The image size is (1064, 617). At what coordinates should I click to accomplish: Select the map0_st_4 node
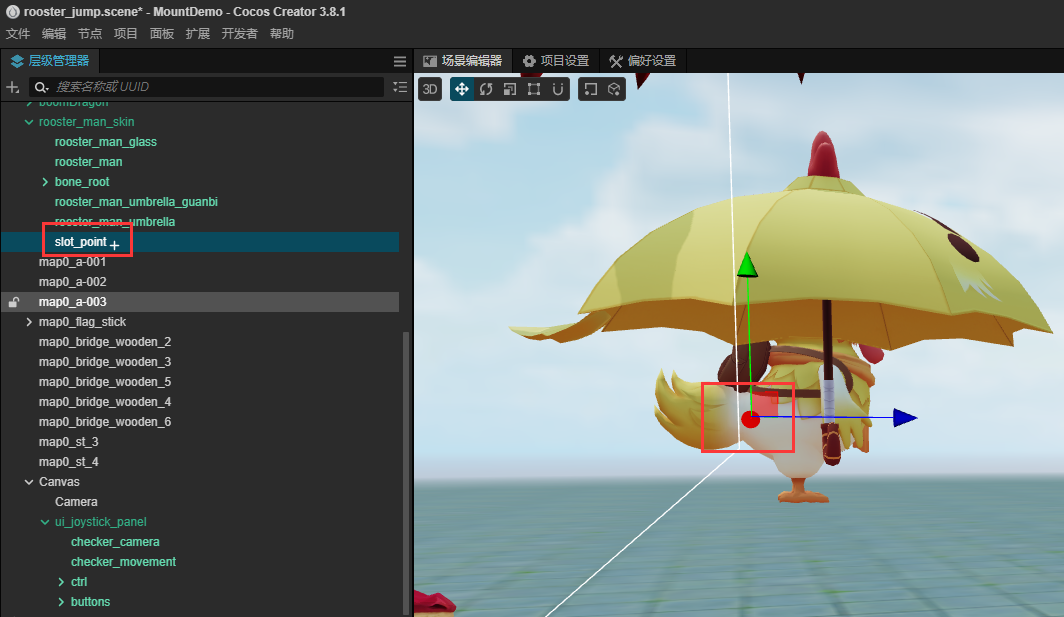tap(69, 462)
